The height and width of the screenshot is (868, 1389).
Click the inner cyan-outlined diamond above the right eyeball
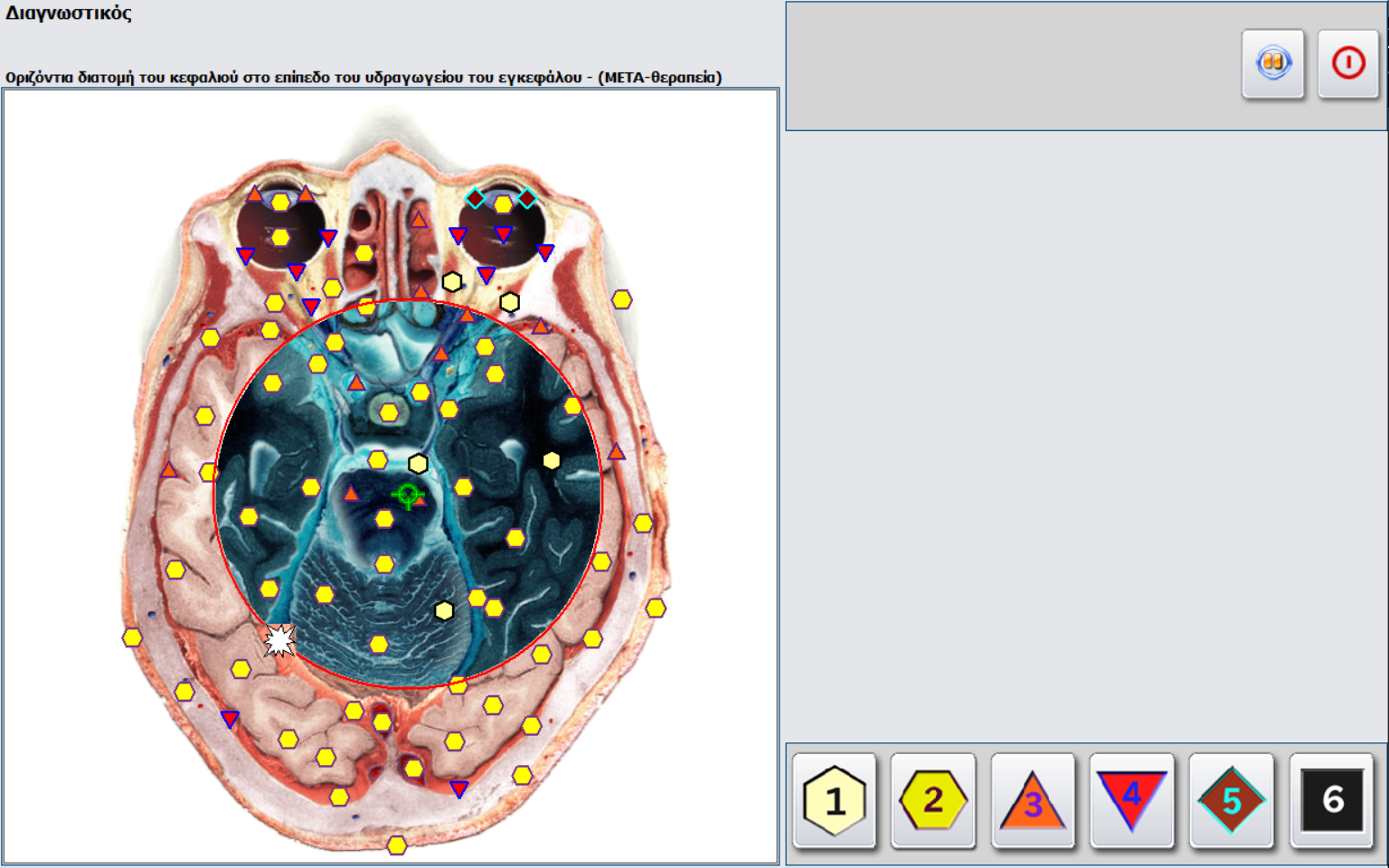tap(475, 198)
